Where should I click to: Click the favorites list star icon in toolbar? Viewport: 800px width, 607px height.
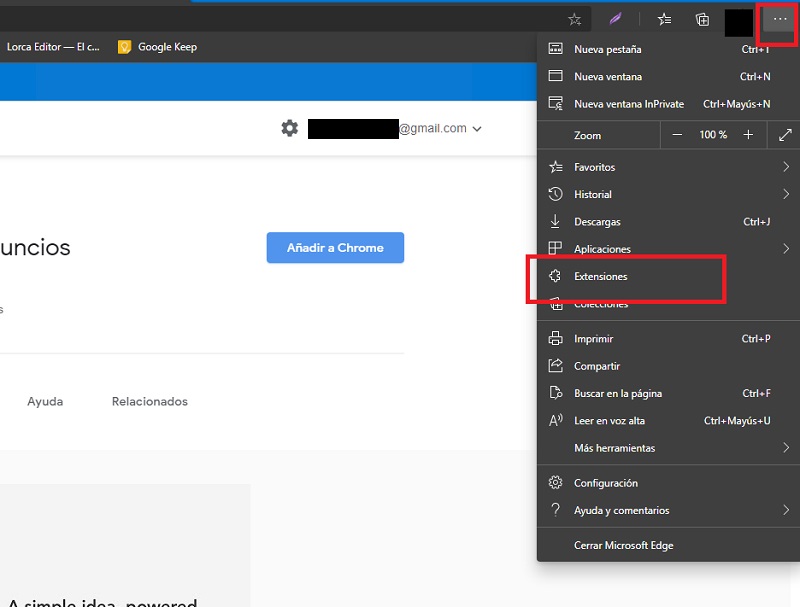pos(664,19)
